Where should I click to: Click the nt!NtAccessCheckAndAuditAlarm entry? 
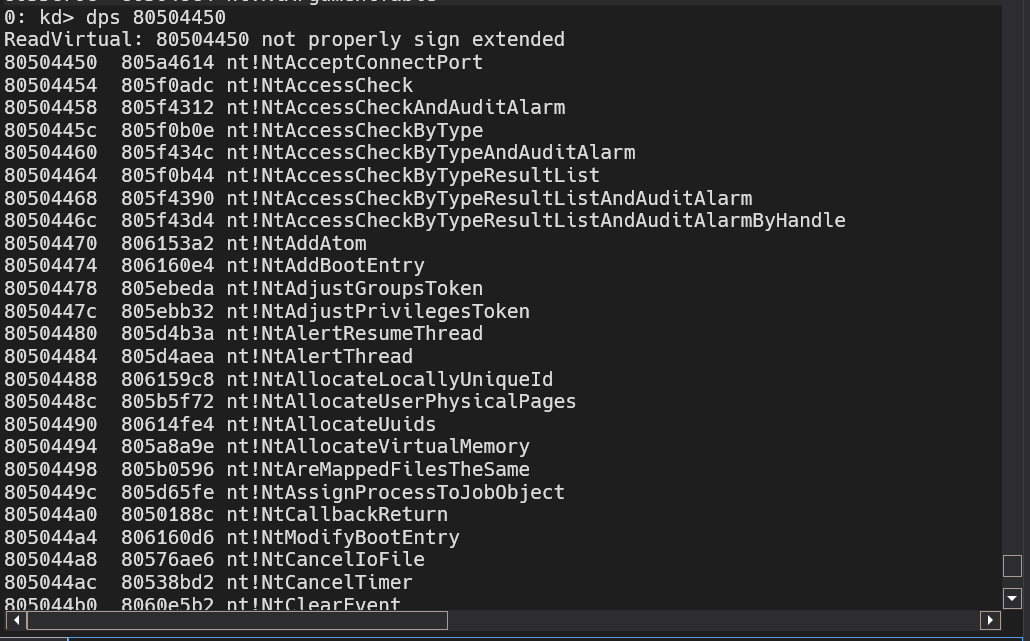pos(395,107)
